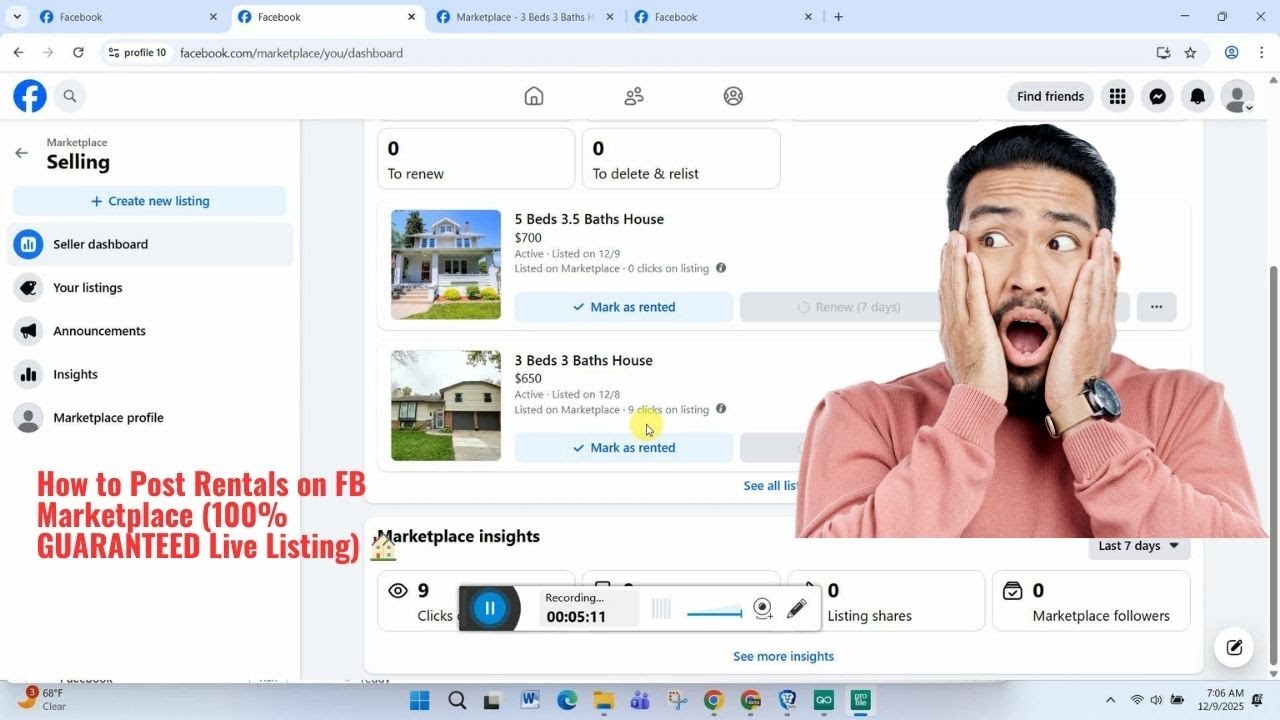Open Windows taskbar search

457,700
